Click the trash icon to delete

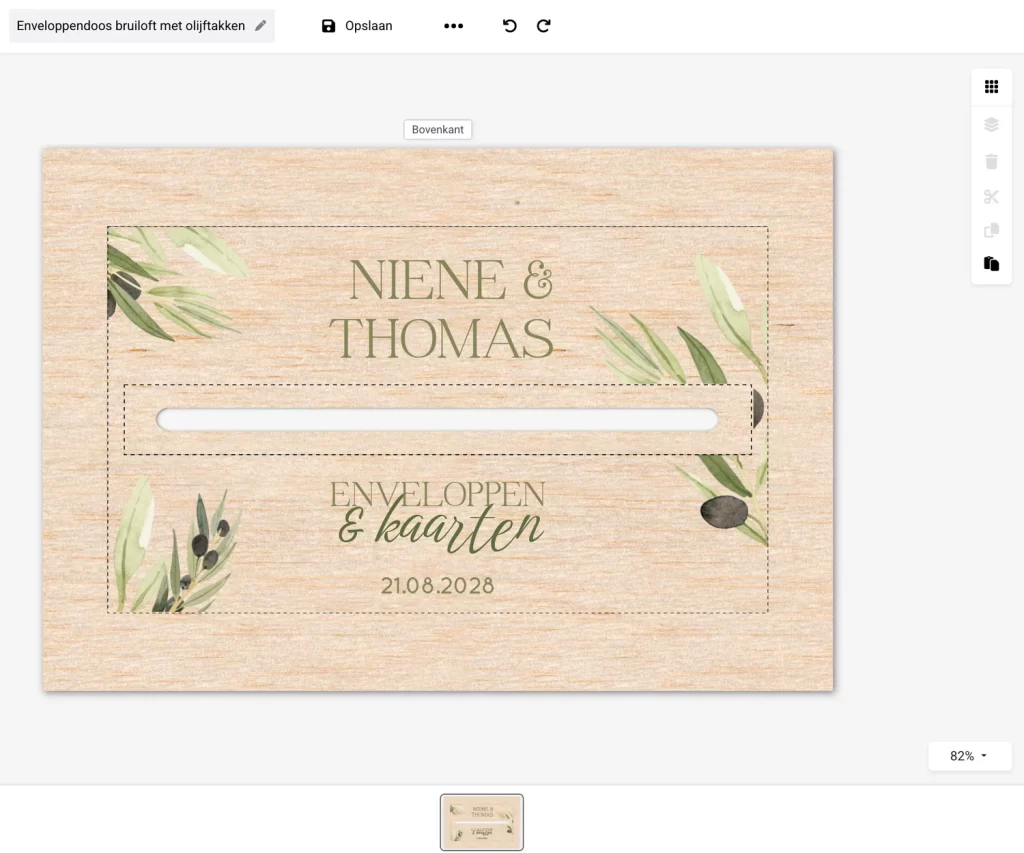tap(991, 161)
